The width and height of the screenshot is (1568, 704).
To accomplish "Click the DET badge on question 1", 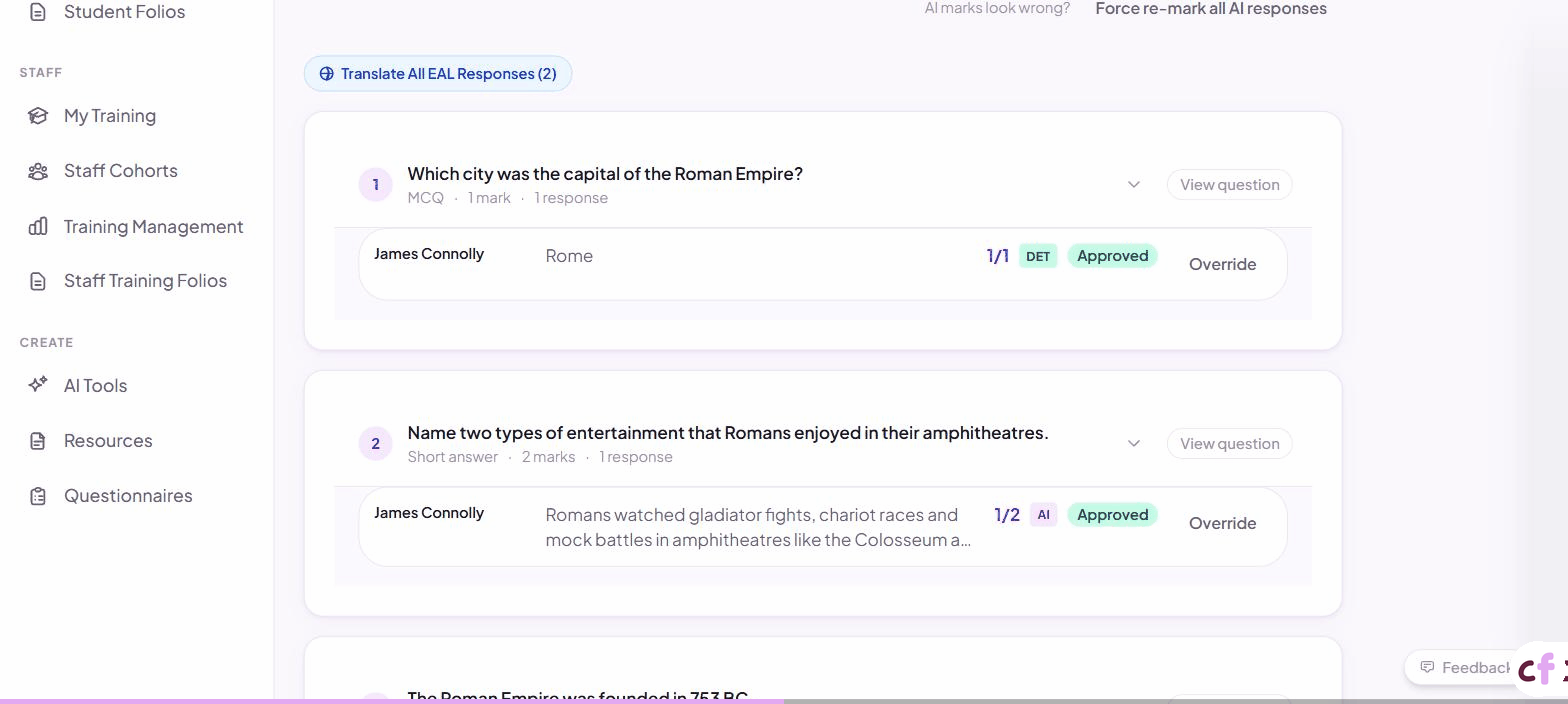I will (x=1038, y=257).
